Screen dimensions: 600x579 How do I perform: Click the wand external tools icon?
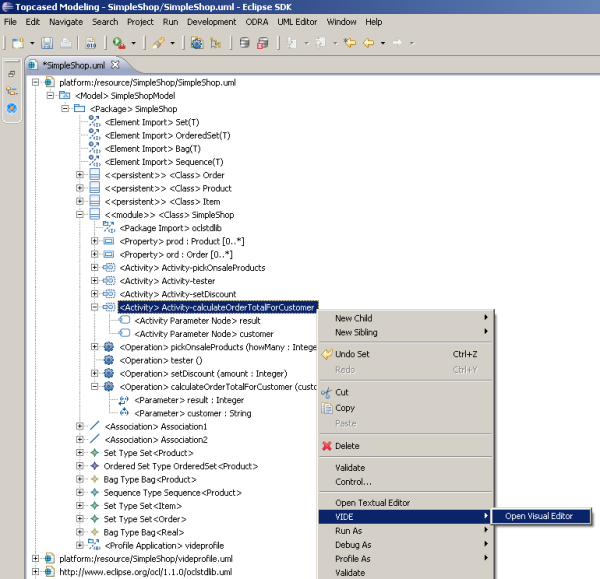click(x=158, y=43)
